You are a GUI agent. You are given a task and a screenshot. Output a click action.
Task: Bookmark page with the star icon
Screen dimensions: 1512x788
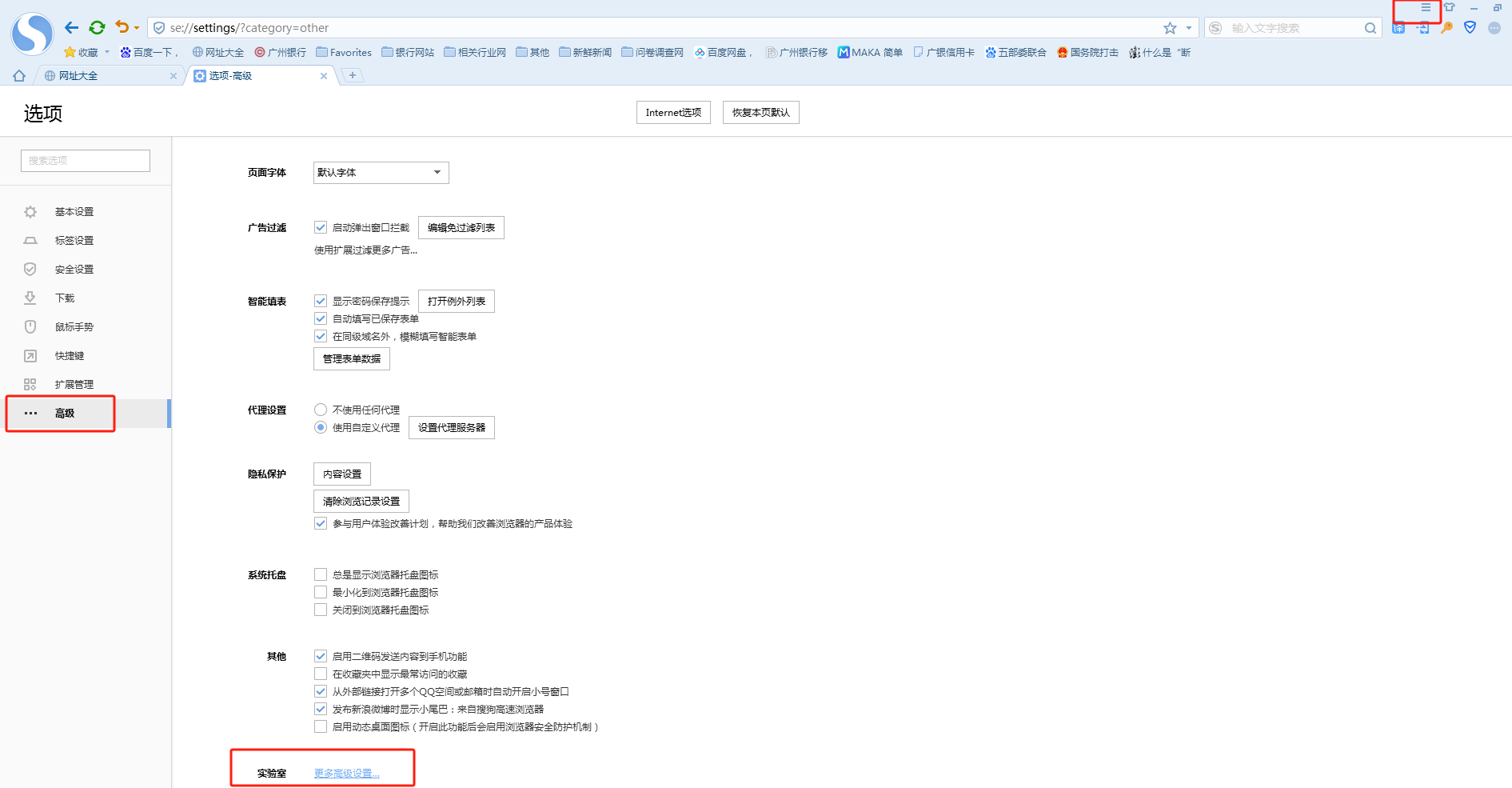[x=1170, y=28]
